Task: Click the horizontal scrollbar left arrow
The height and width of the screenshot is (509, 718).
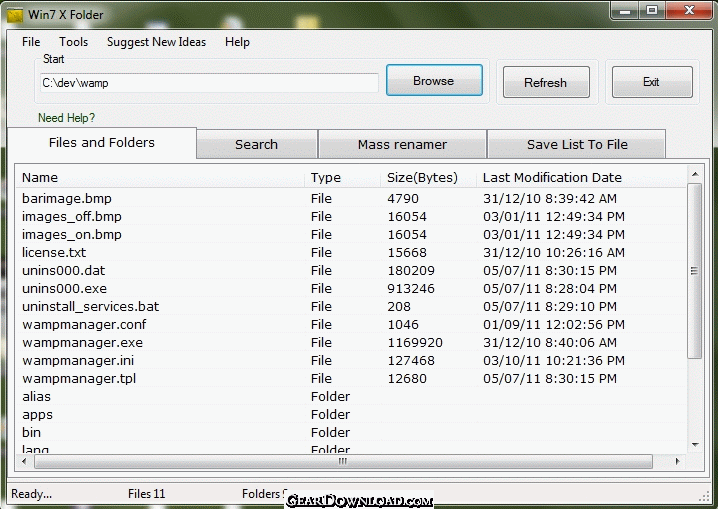Action: click(24, 461)
